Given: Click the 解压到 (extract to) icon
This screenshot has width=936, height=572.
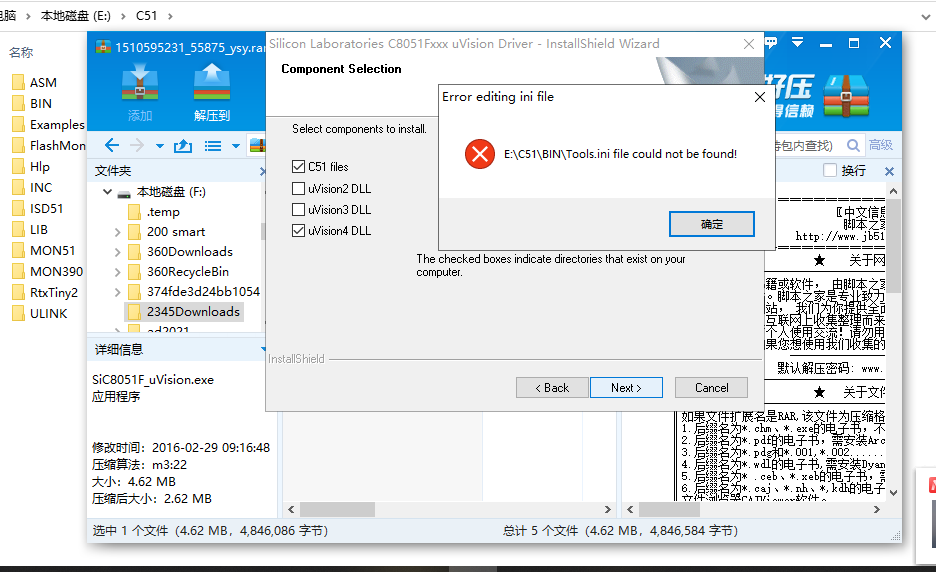Looking at the screenshot, I should pyautogui.click(x=212, y=93).
